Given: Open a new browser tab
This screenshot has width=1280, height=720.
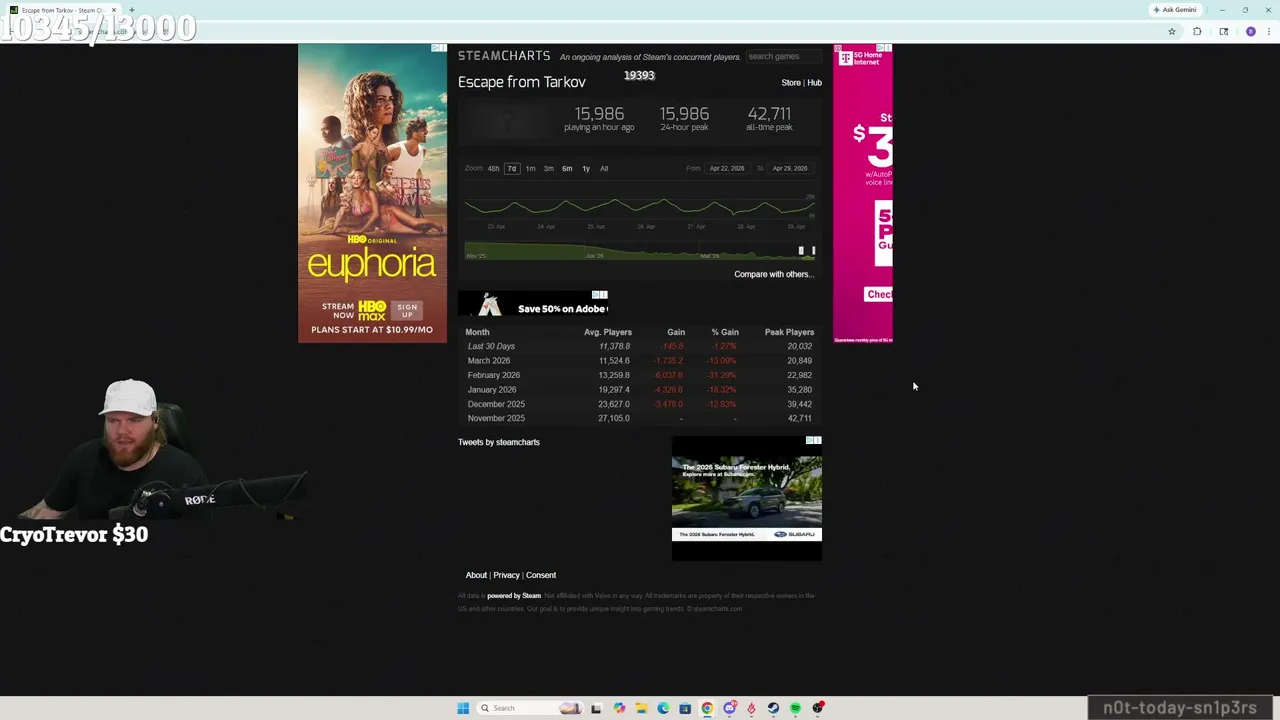Looking at the screenshot, I should click(131, 10).
